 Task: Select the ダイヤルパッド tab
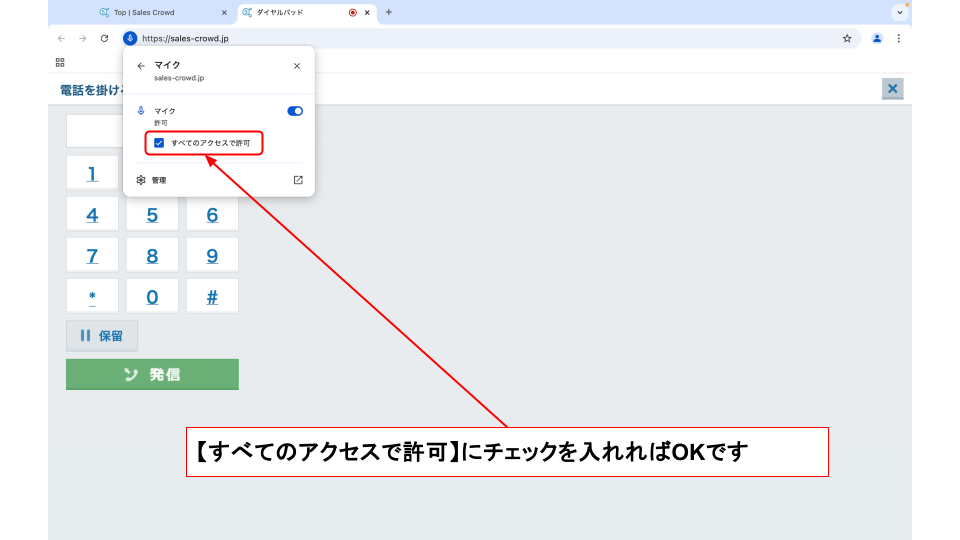[x=290, y=12]
